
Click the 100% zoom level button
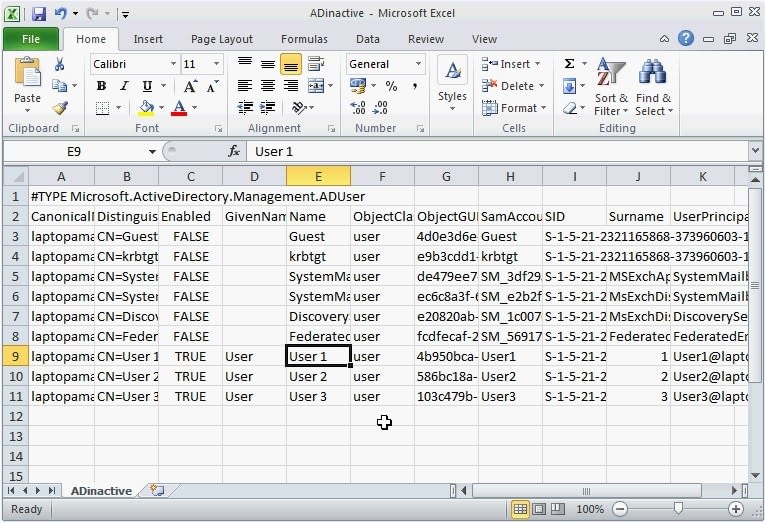click(x=590, y=509)
